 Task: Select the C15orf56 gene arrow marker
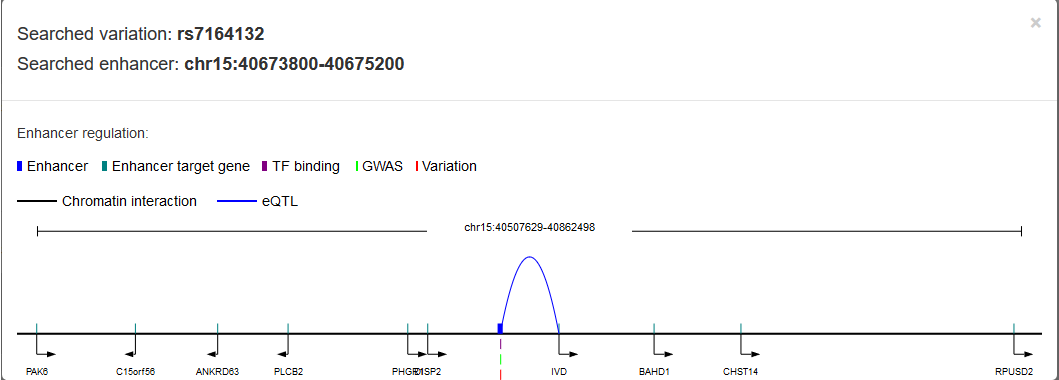130,346
